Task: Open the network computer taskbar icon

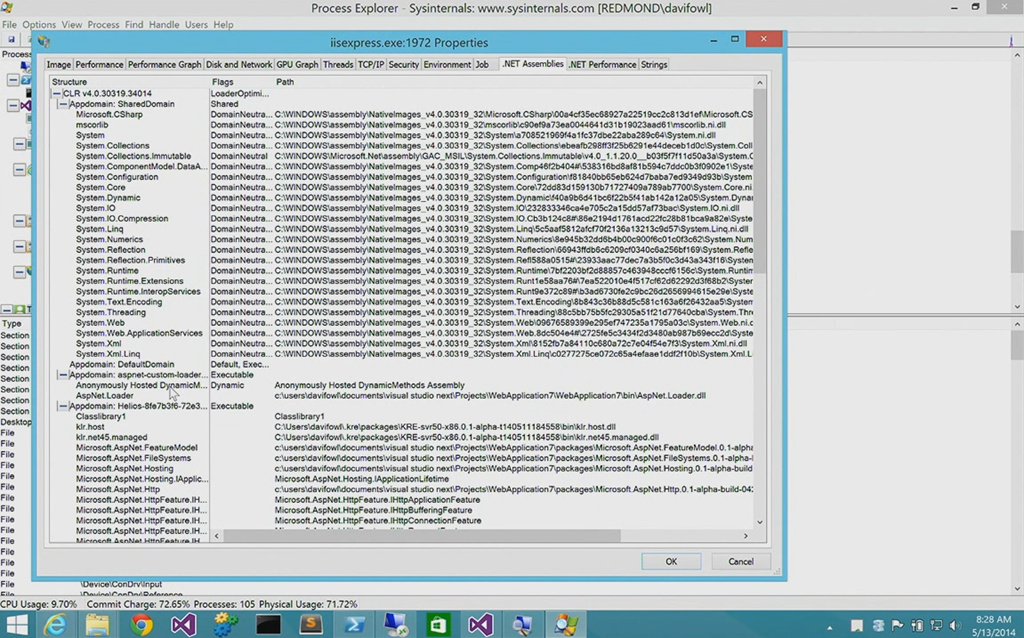Action: 396,625
